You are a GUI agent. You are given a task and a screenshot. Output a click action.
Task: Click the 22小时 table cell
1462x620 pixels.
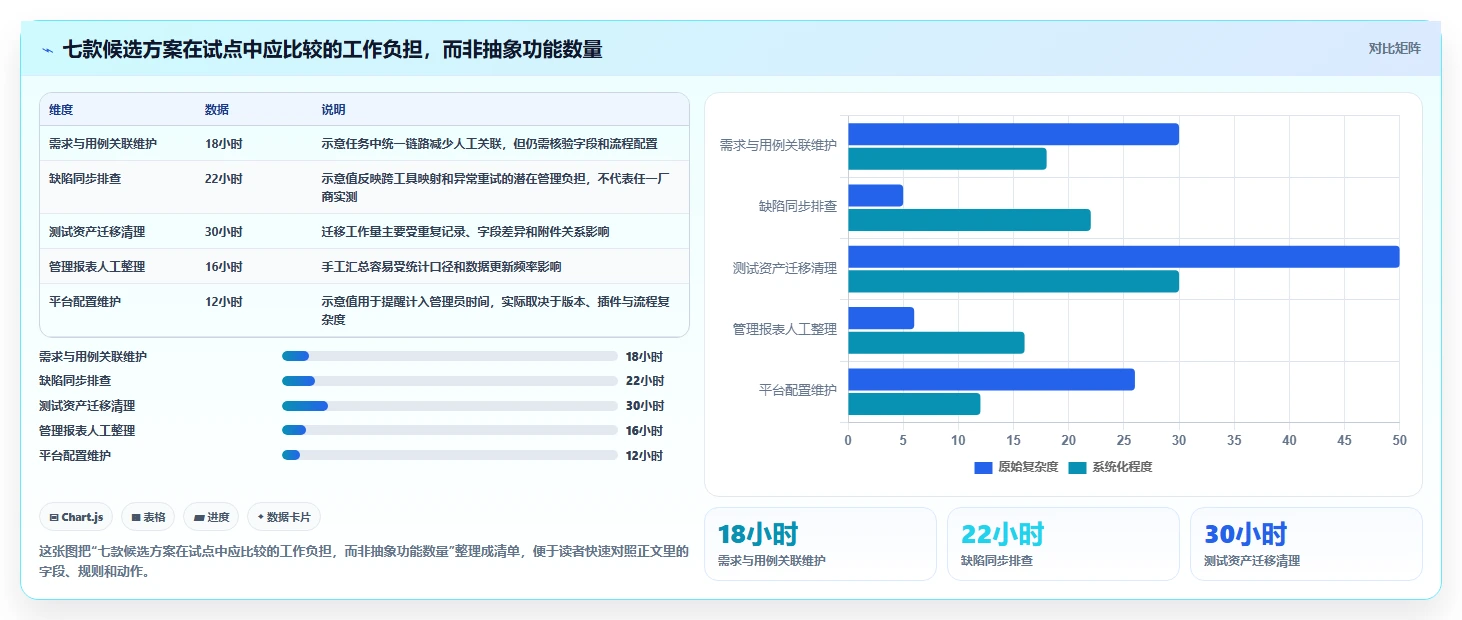pyautogui.click(x=223, y=178)
